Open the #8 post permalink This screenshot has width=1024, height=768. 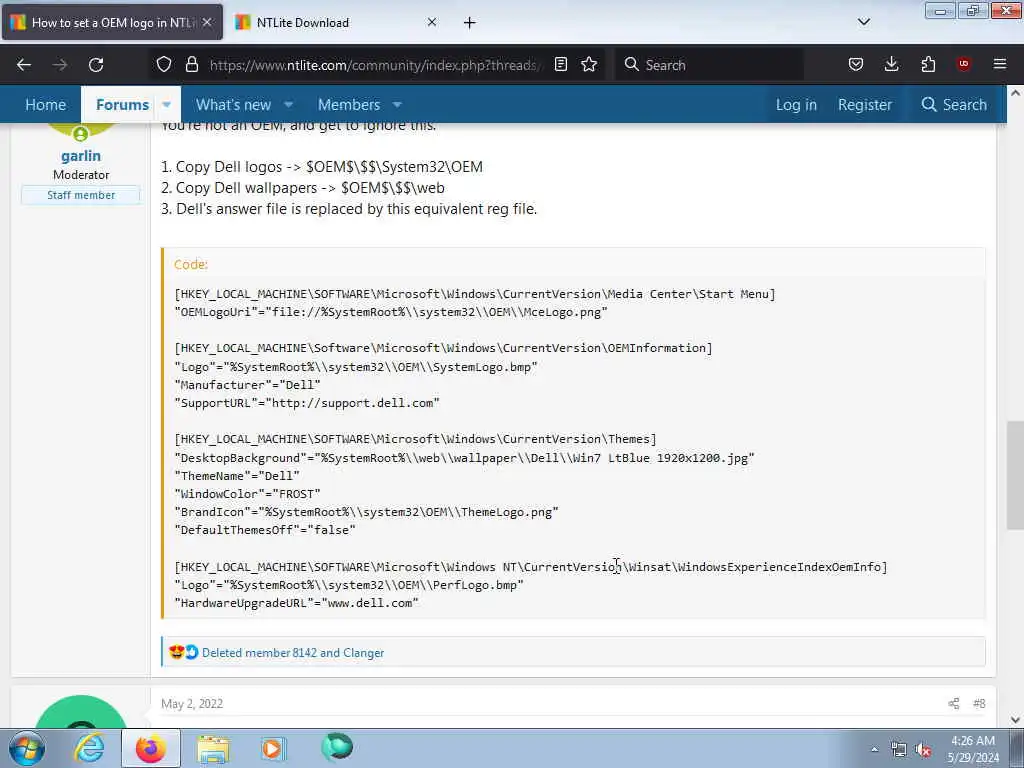click(979, 703)
